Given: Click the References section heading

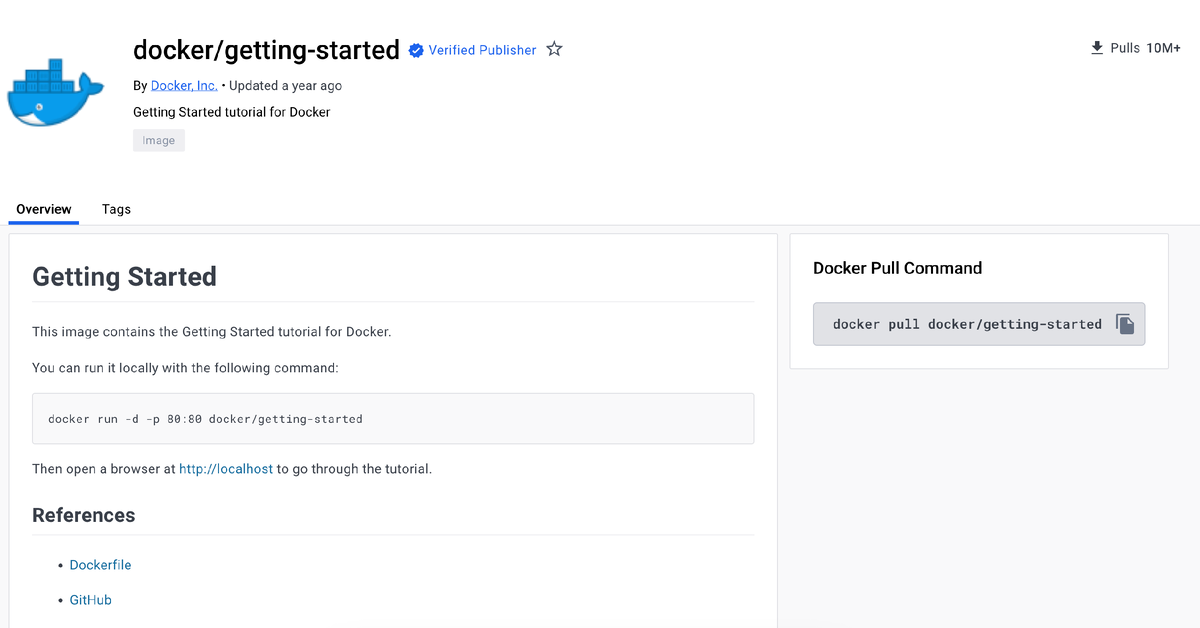Looking at the screenshot, I should pyautogui.click(x=84, y=515).
